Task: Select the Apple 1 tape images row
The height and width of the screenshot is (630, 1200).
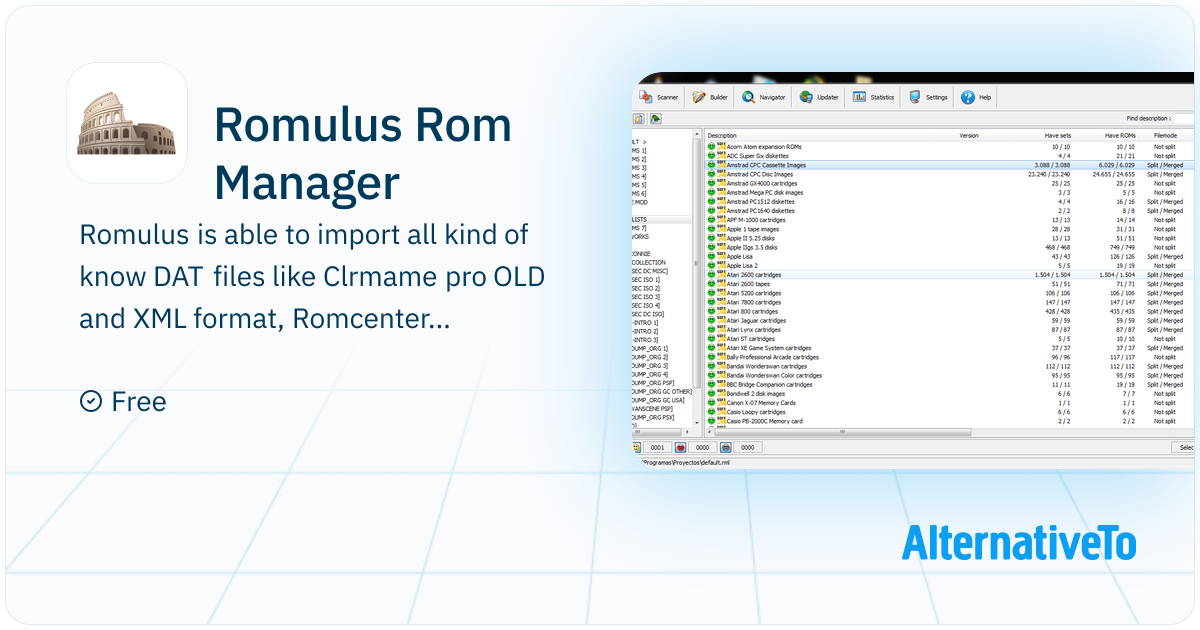Action: pyautogui.click(x=950, y=229)
